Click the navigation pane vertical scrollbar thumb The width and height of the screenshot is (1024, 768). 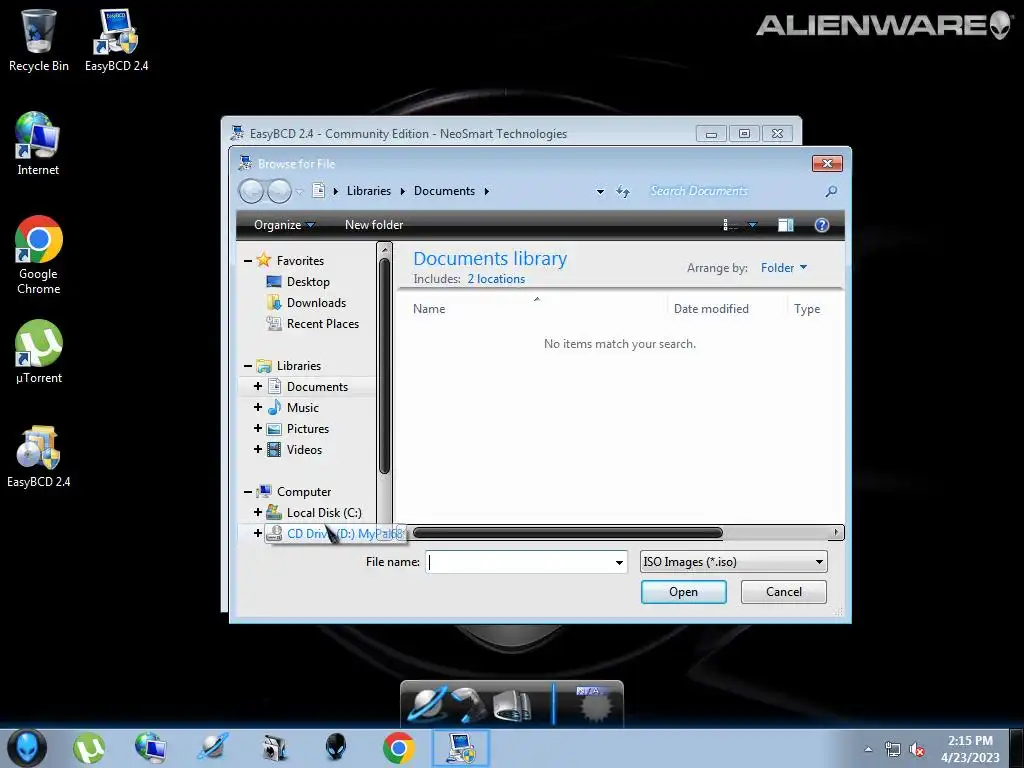(x=385, y=366)
